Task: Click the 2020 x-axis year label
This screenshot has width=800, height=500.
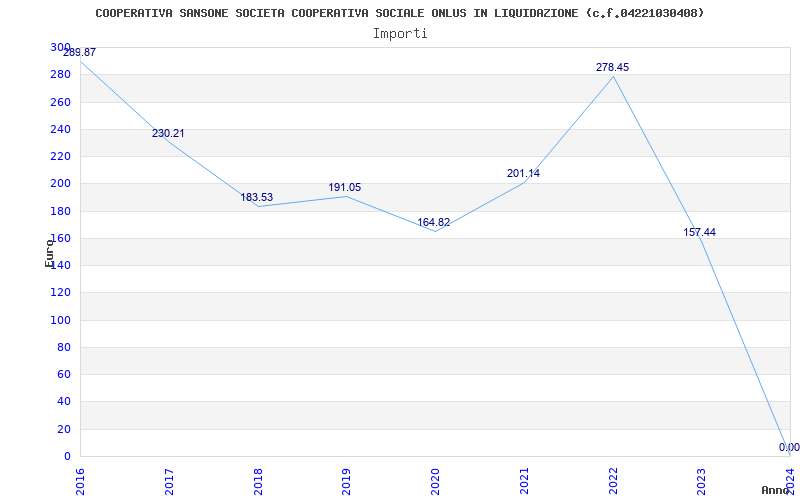Action: [x=435, y=482]
